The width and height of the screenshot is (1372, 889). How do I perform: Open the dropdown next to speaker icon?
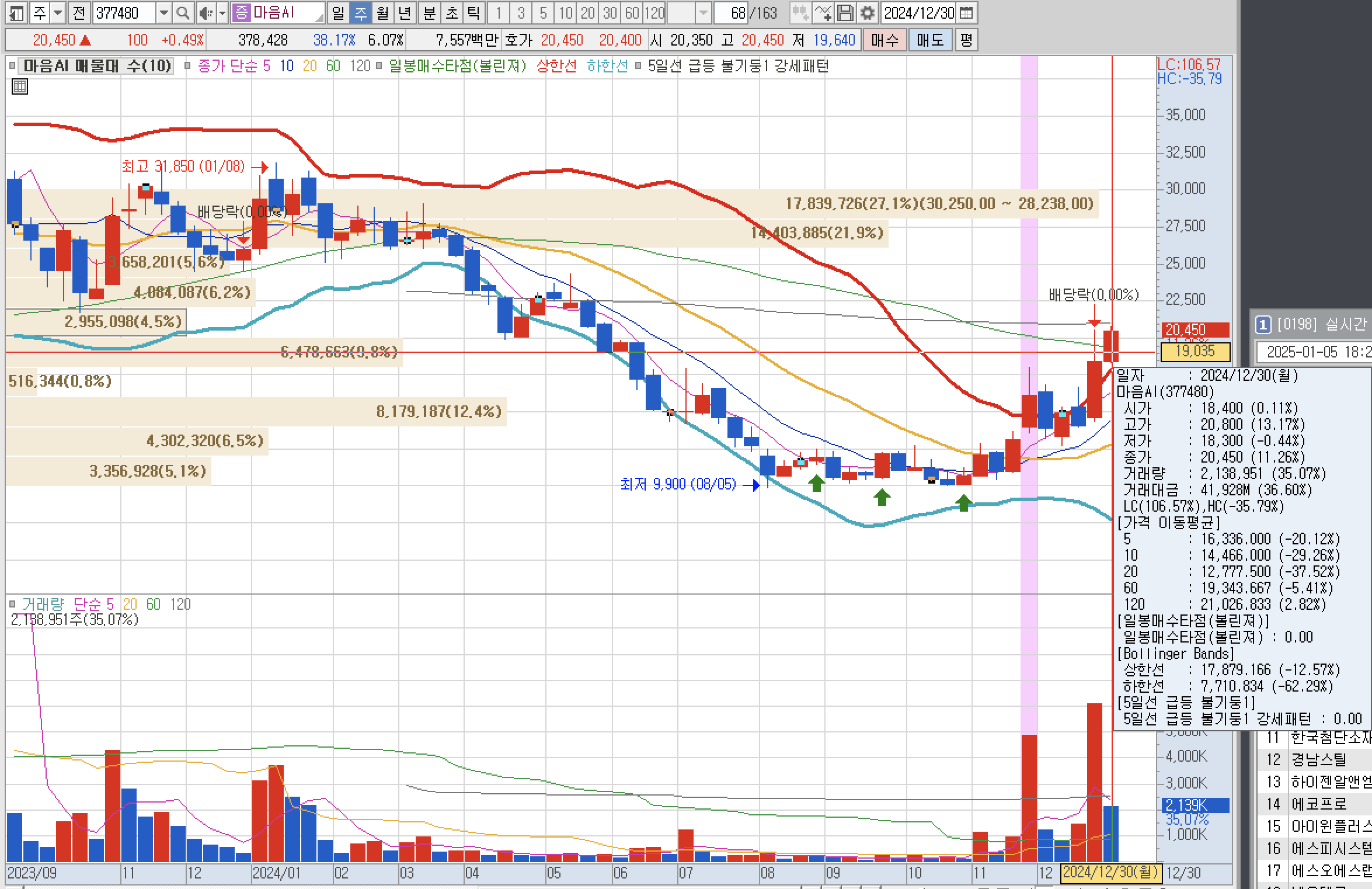[x=222, y=13]
